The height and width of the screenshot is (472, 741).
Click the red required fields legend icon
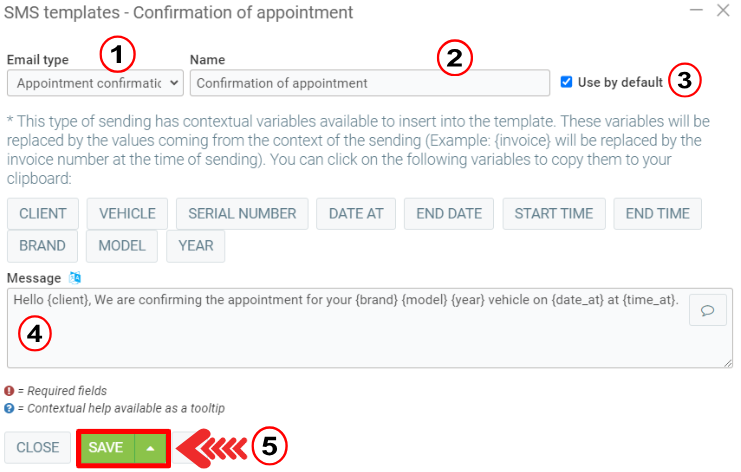tap(9, 391)
